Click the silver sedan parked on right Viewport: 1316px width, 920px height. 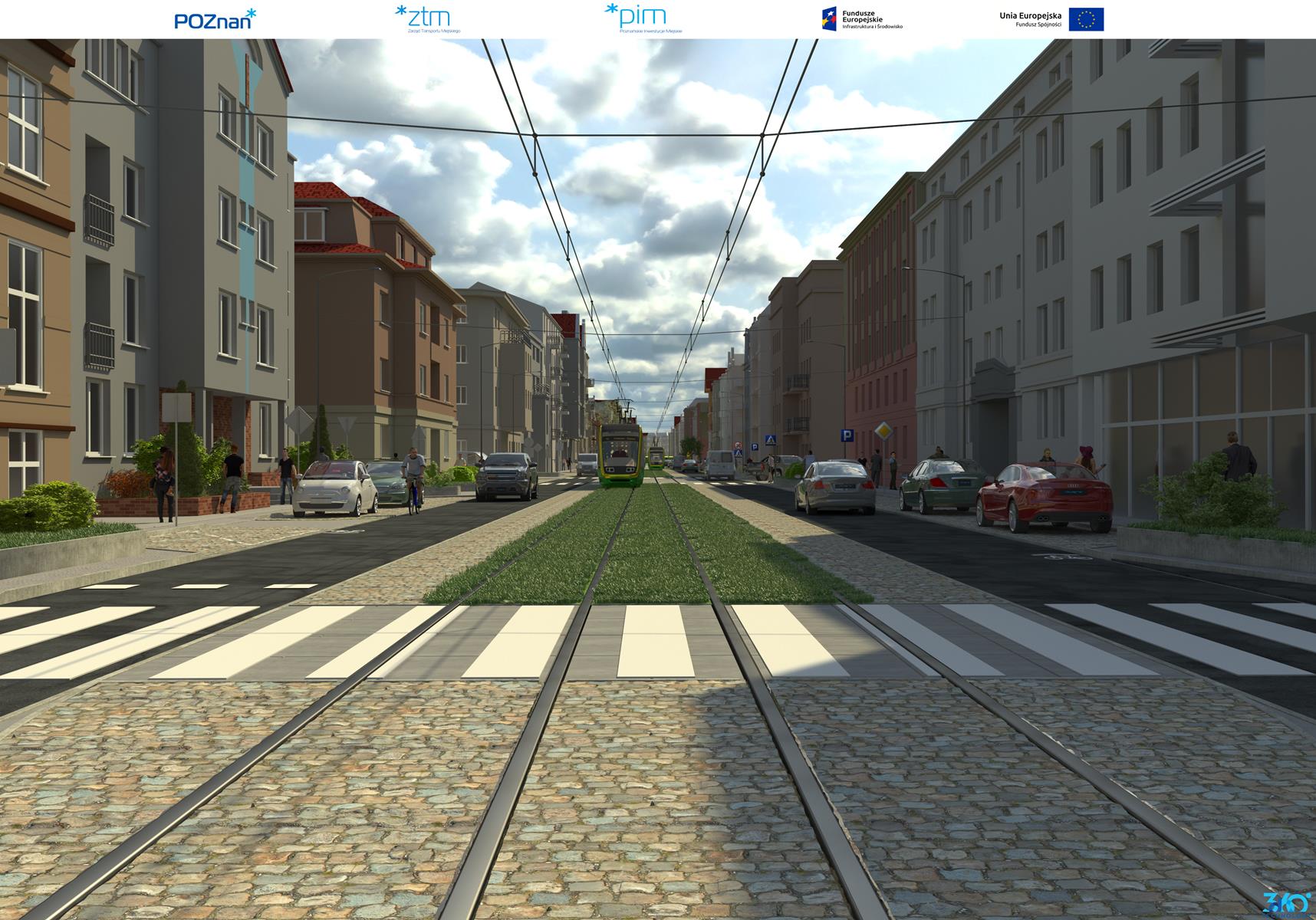pyautogui.click(x=834, y=485)
